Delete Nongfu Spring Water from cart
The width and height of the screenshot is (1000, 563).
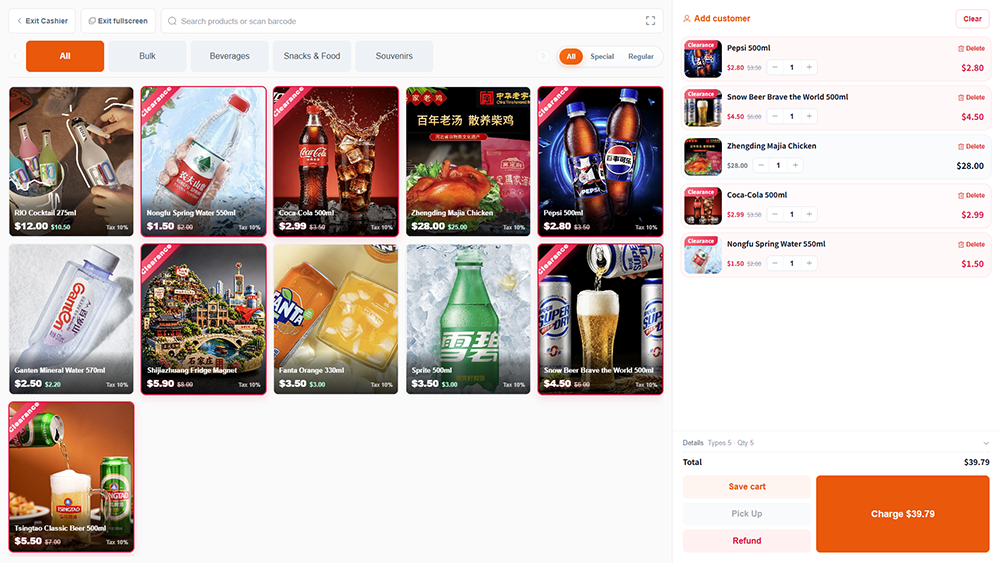coord(971,244)
